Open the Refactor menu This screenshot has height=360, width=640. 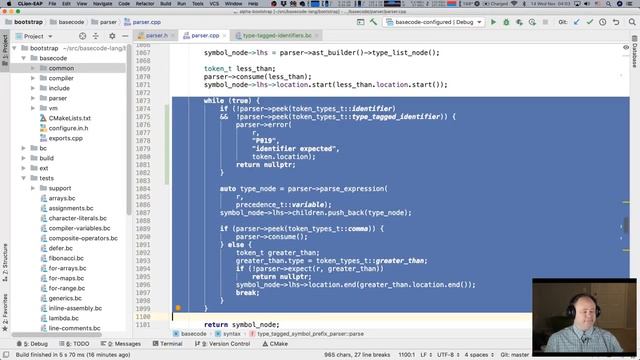(145, 4)
